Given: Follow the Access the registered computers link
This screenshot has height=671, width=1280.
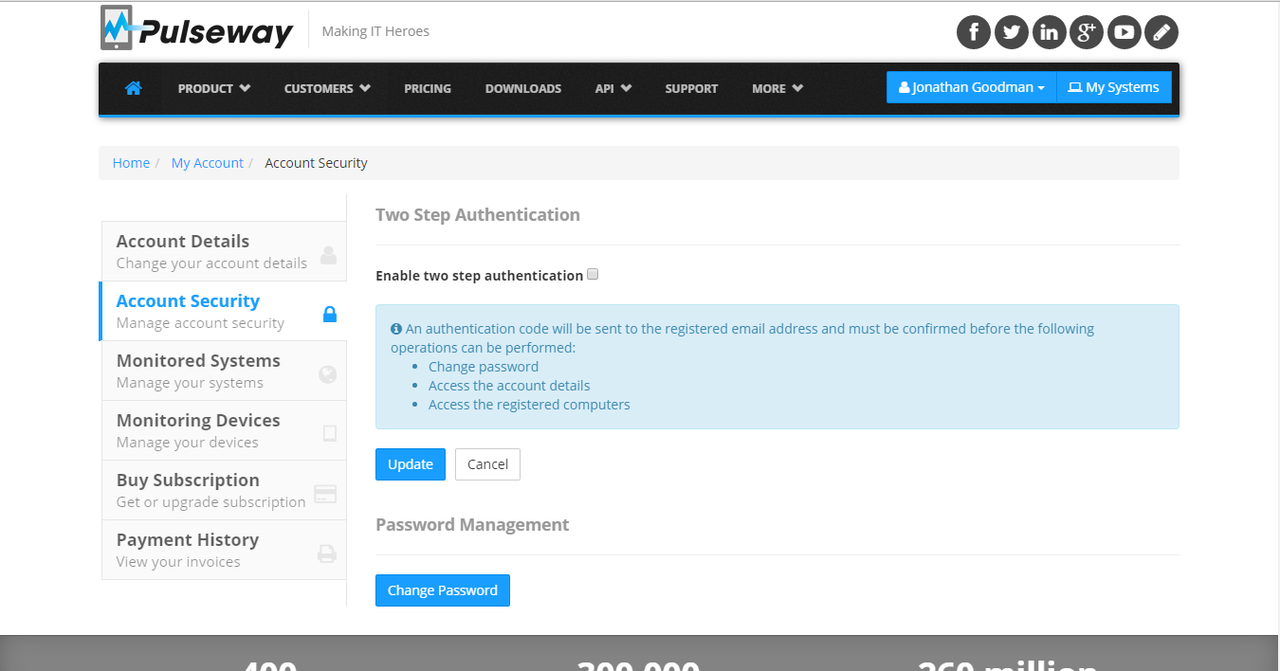Looking at the screenshot, I should click(529, 404).
